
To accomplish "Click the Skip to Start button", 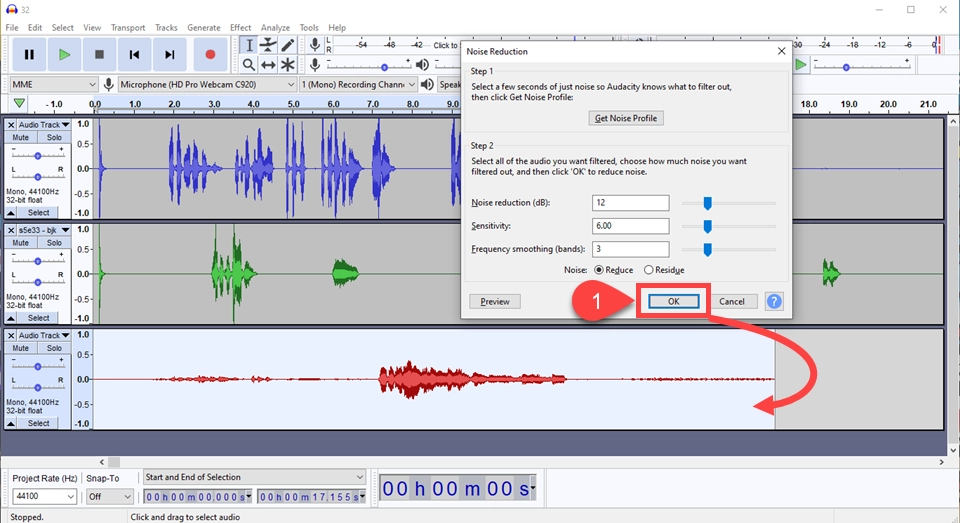I will [134, 55].
